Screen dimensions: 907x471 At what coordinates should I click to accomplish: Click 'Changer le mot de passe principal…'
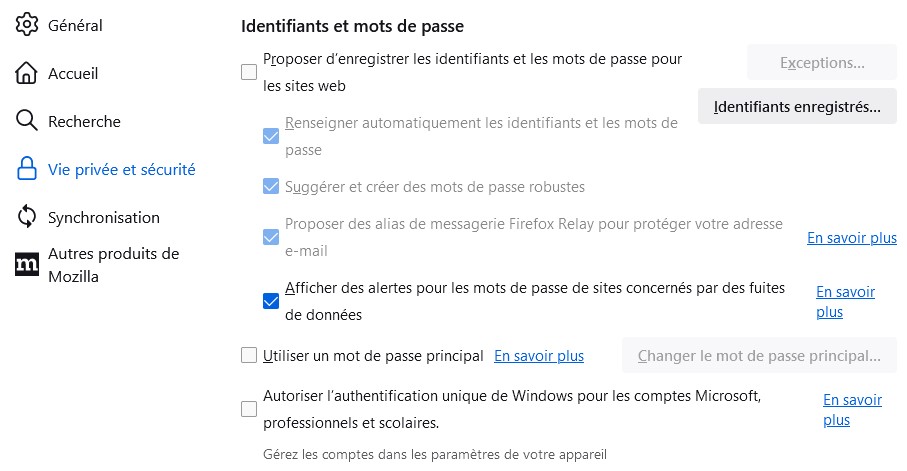point(759,355)
